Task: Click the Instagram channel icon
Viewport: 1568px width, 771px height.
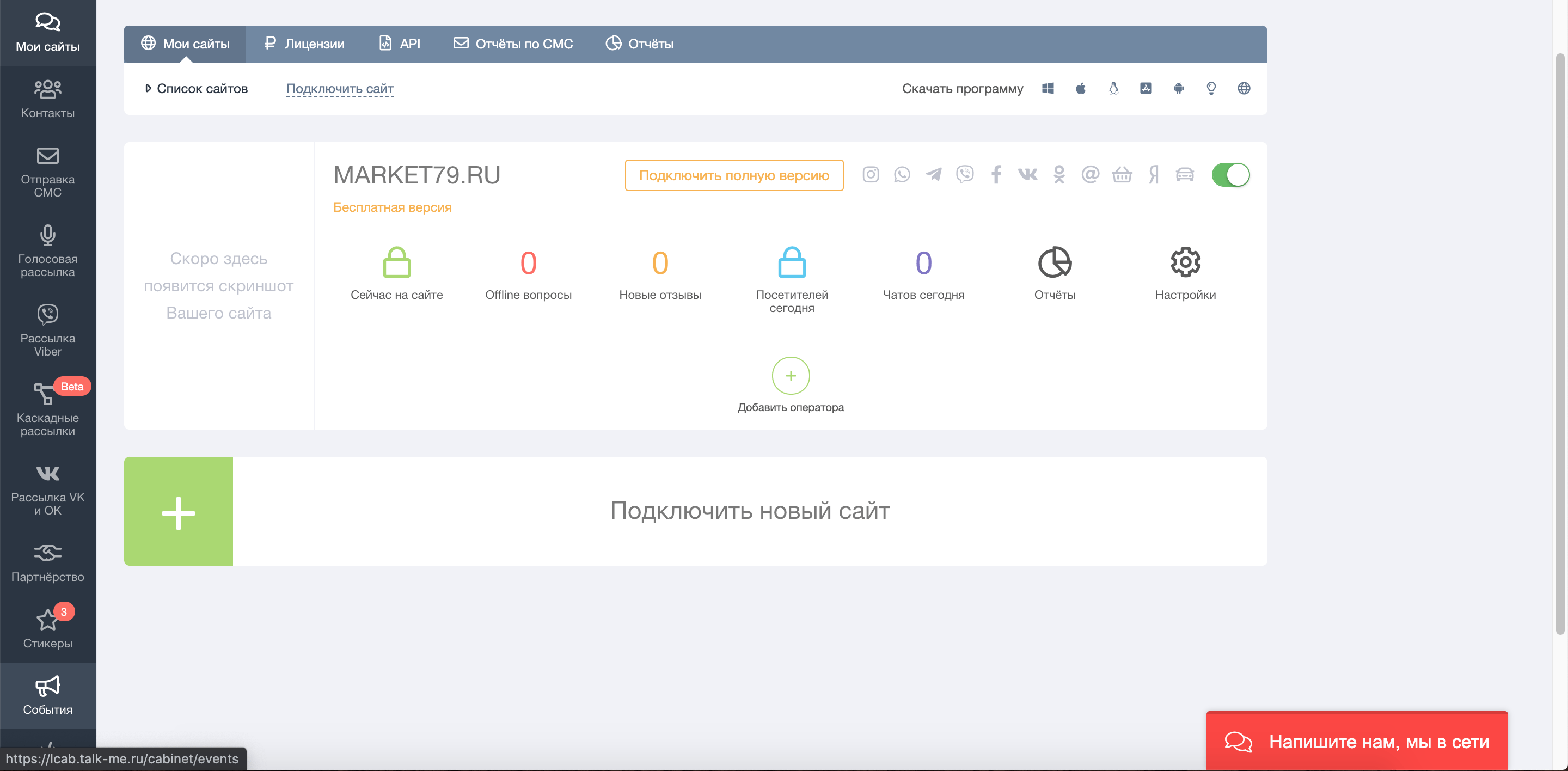Action: point(871,175)
